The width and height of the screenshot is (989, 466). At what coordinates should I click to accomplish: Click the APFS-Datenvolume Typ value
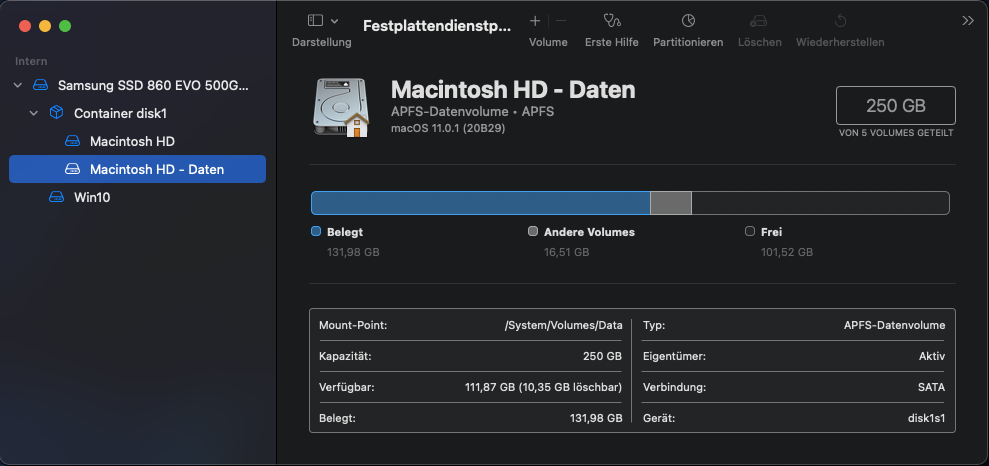(x=894, y=326)
